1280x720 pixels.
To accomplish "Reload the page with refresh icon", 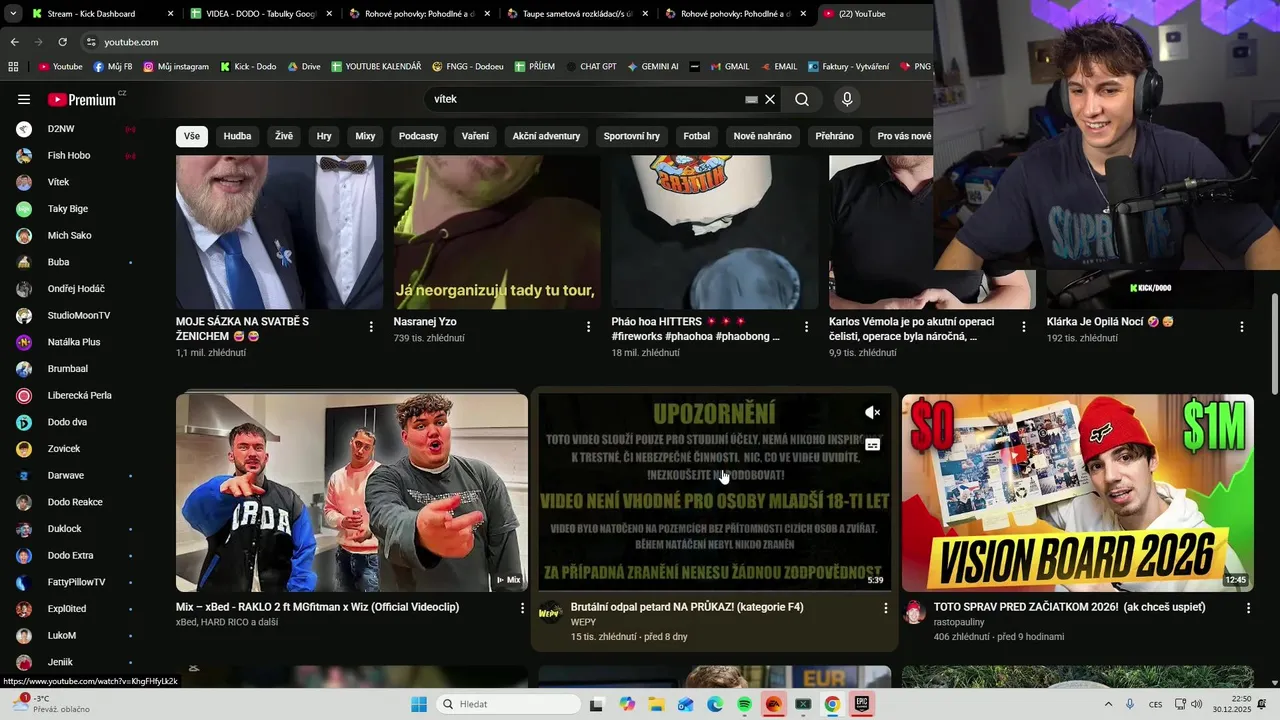I will (x=62, y=42).
